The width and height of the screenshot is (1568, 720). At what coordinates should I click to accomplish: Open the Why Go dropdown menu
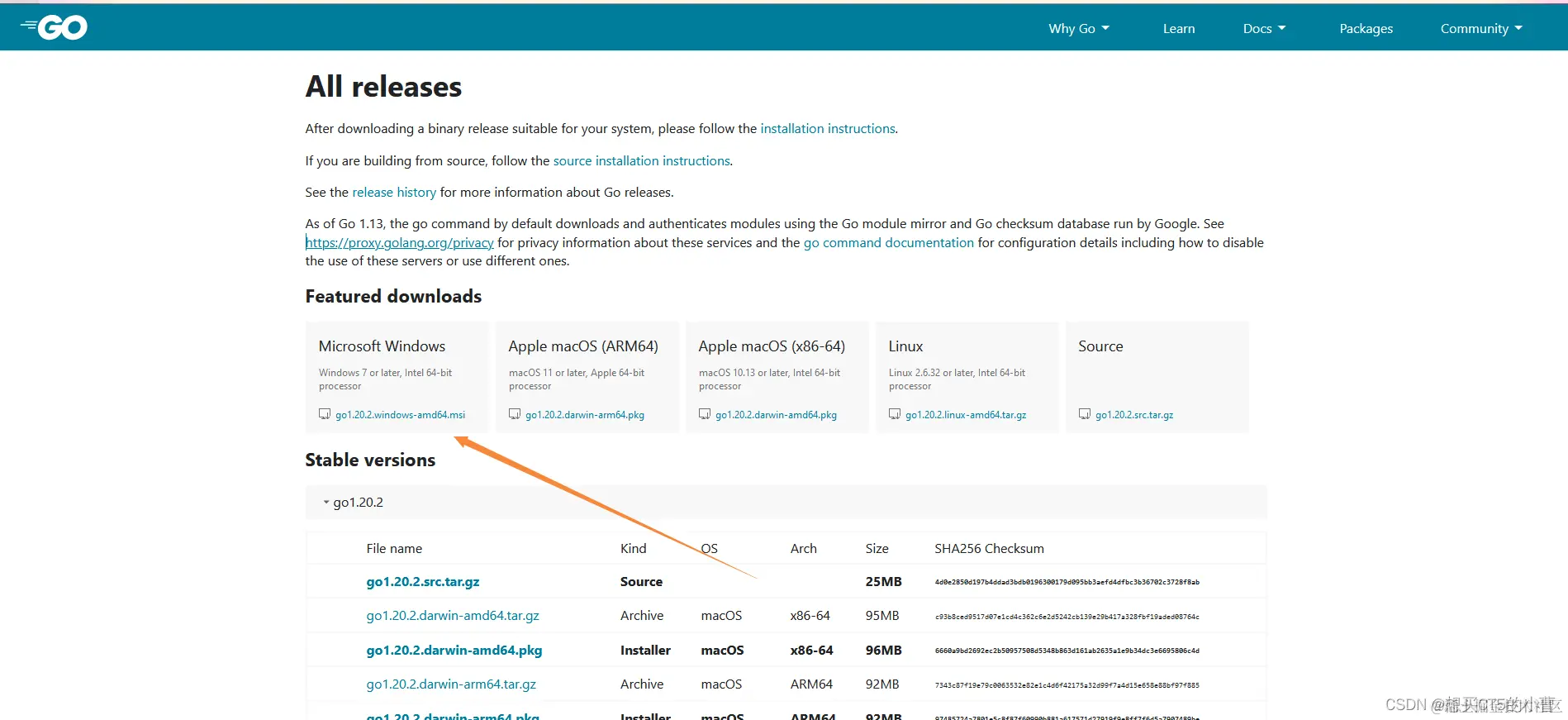click(1079, 28)
